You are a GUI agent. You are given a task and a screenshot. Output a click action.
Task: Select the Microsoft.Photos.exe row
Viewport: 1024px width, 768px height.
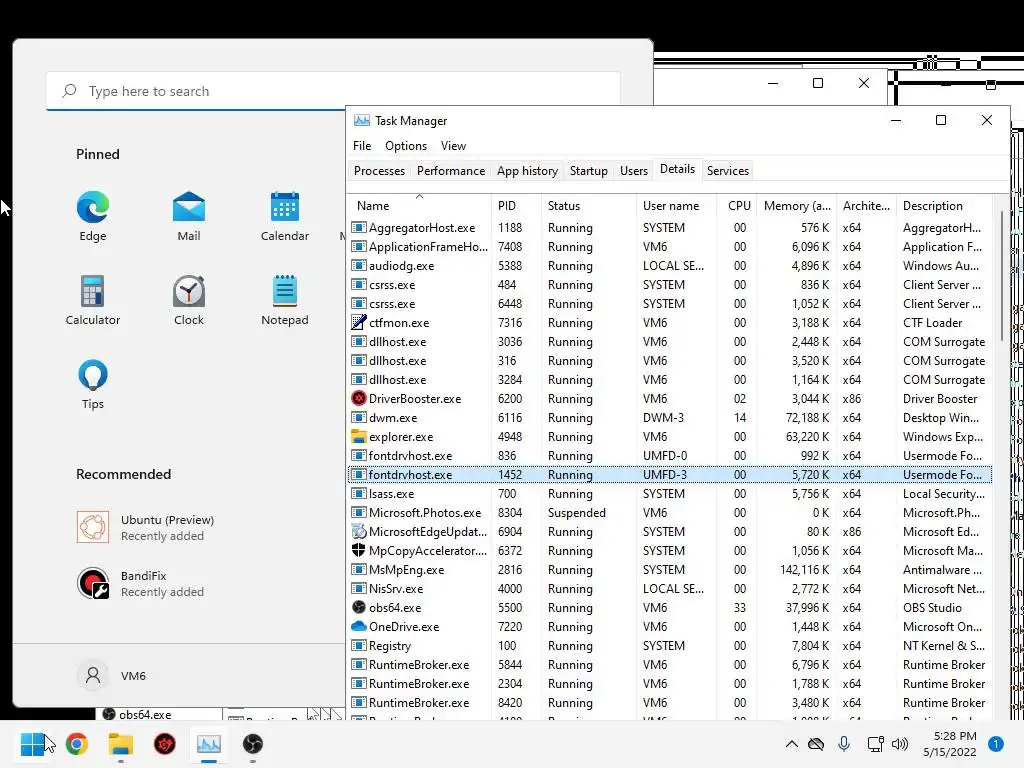(x=670, y=512)
